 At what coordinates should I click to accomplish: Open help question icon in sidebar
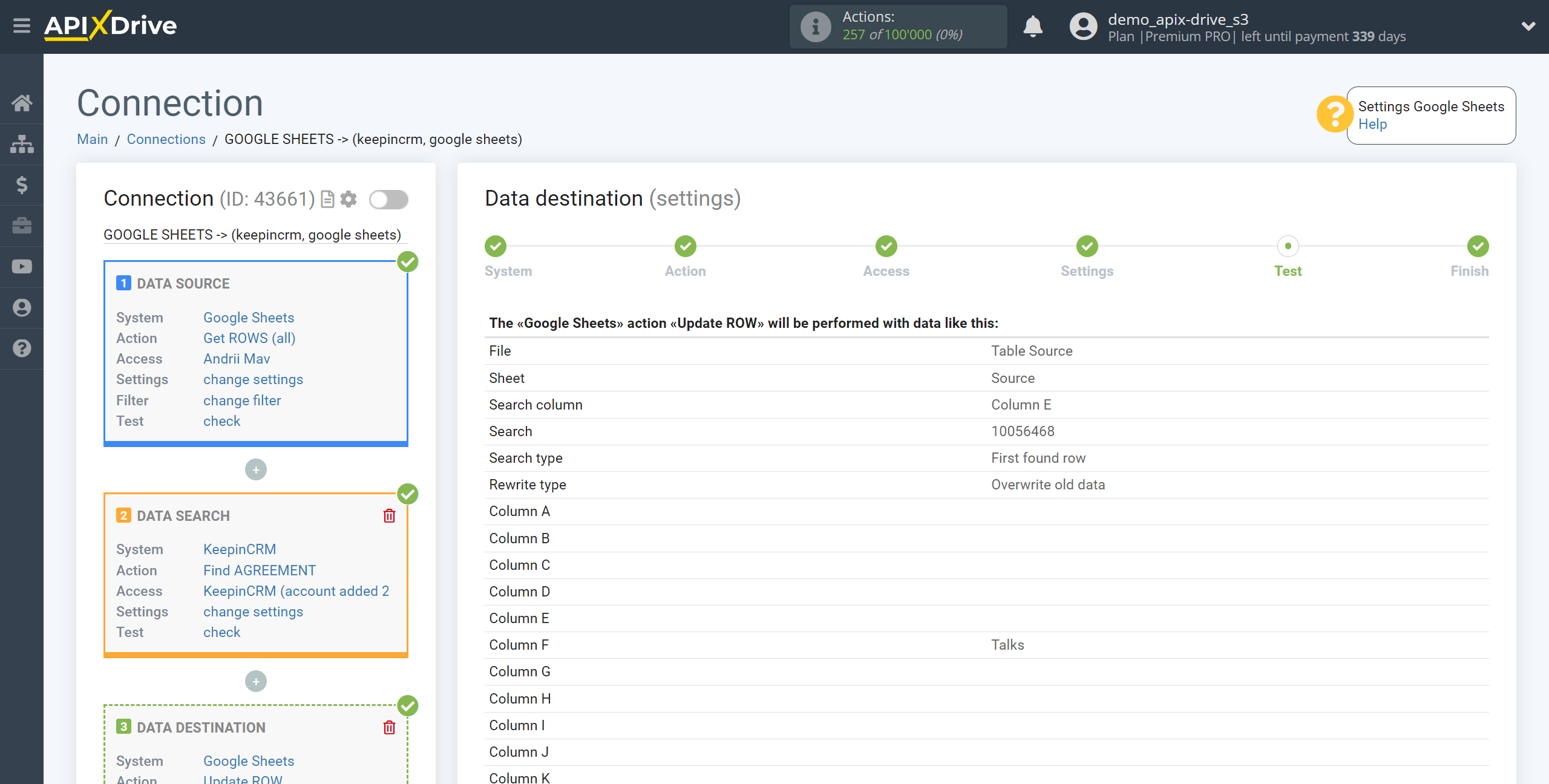22,348
